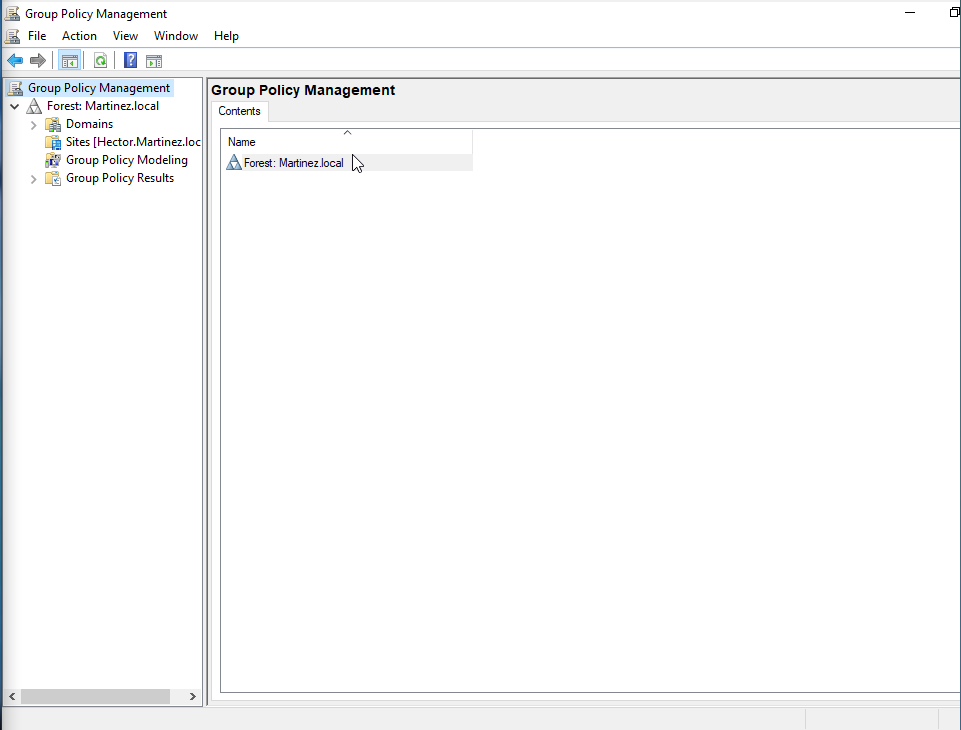Click the Show/Hide Action Pane icon
This screenshot has height=730, width=961.
pos(154,60)
